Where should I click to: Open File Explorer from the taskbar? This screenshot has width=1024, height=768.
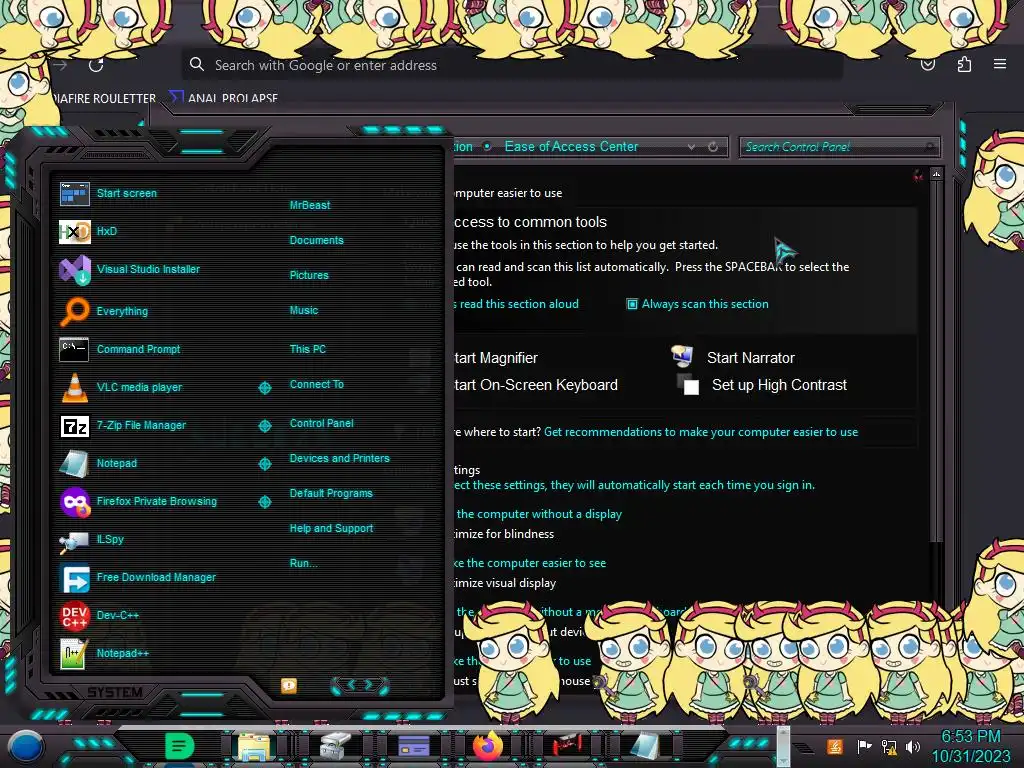tap(254, 746)
